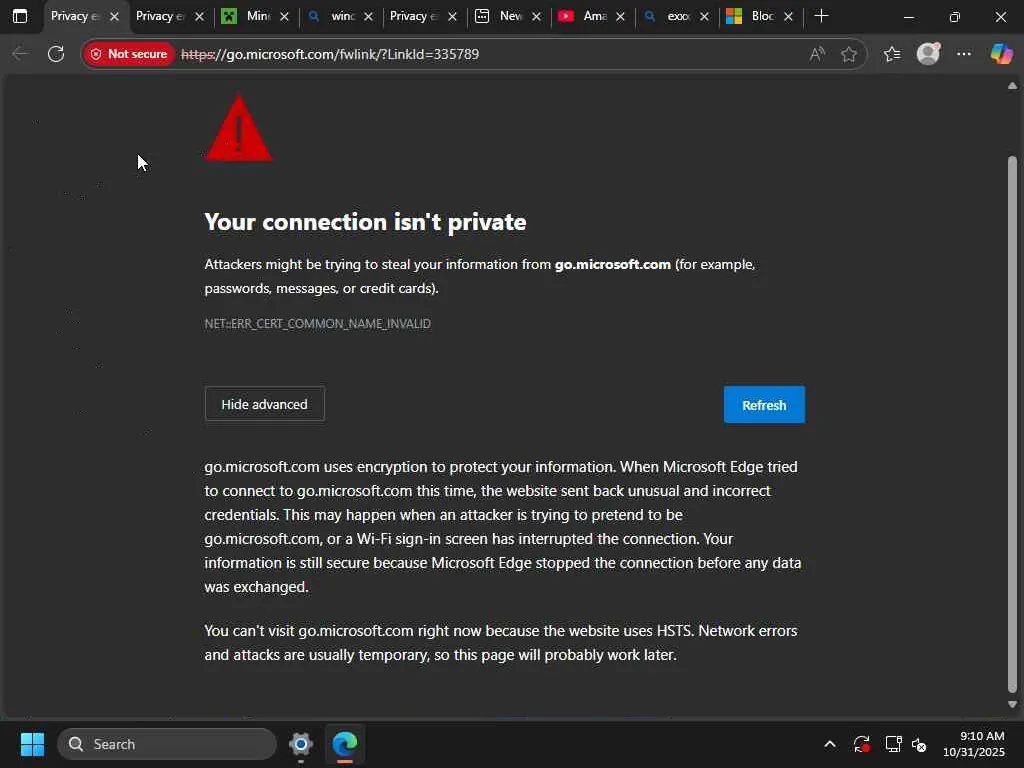Add this page to favorites star
The height and width of the screenshot is (768, 1024).
[x=848, y=54]
